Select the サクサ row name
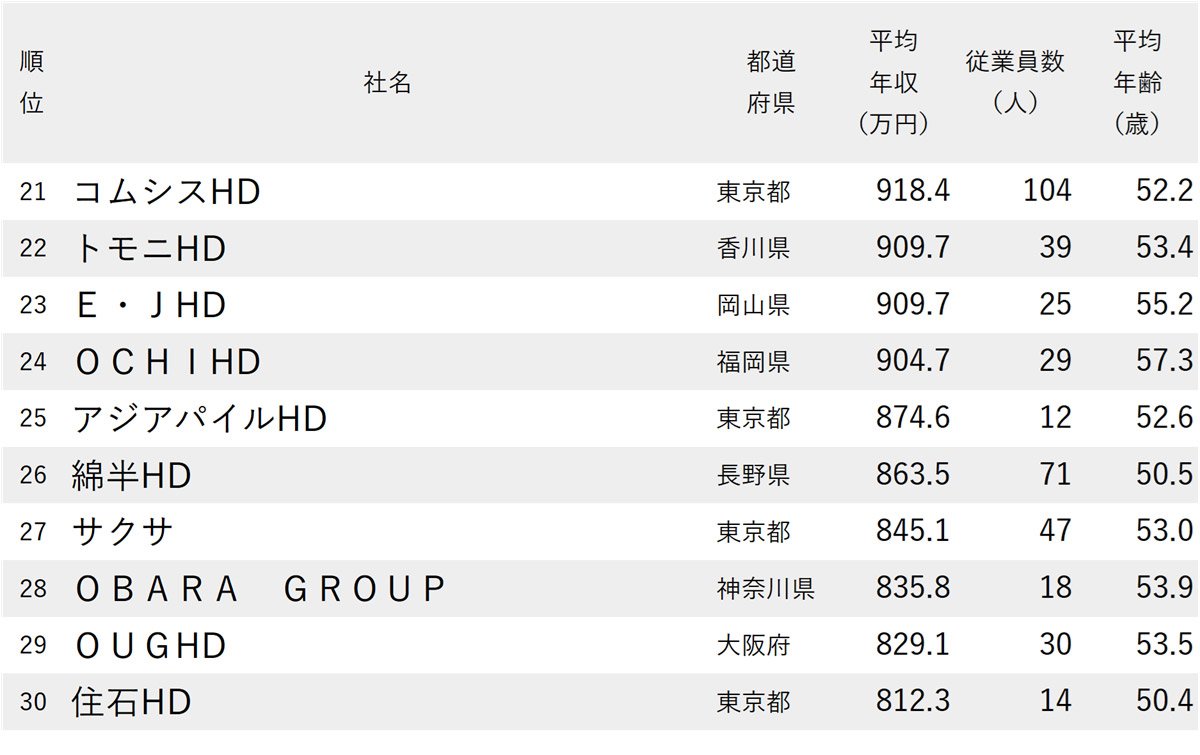 pos(123,531)
